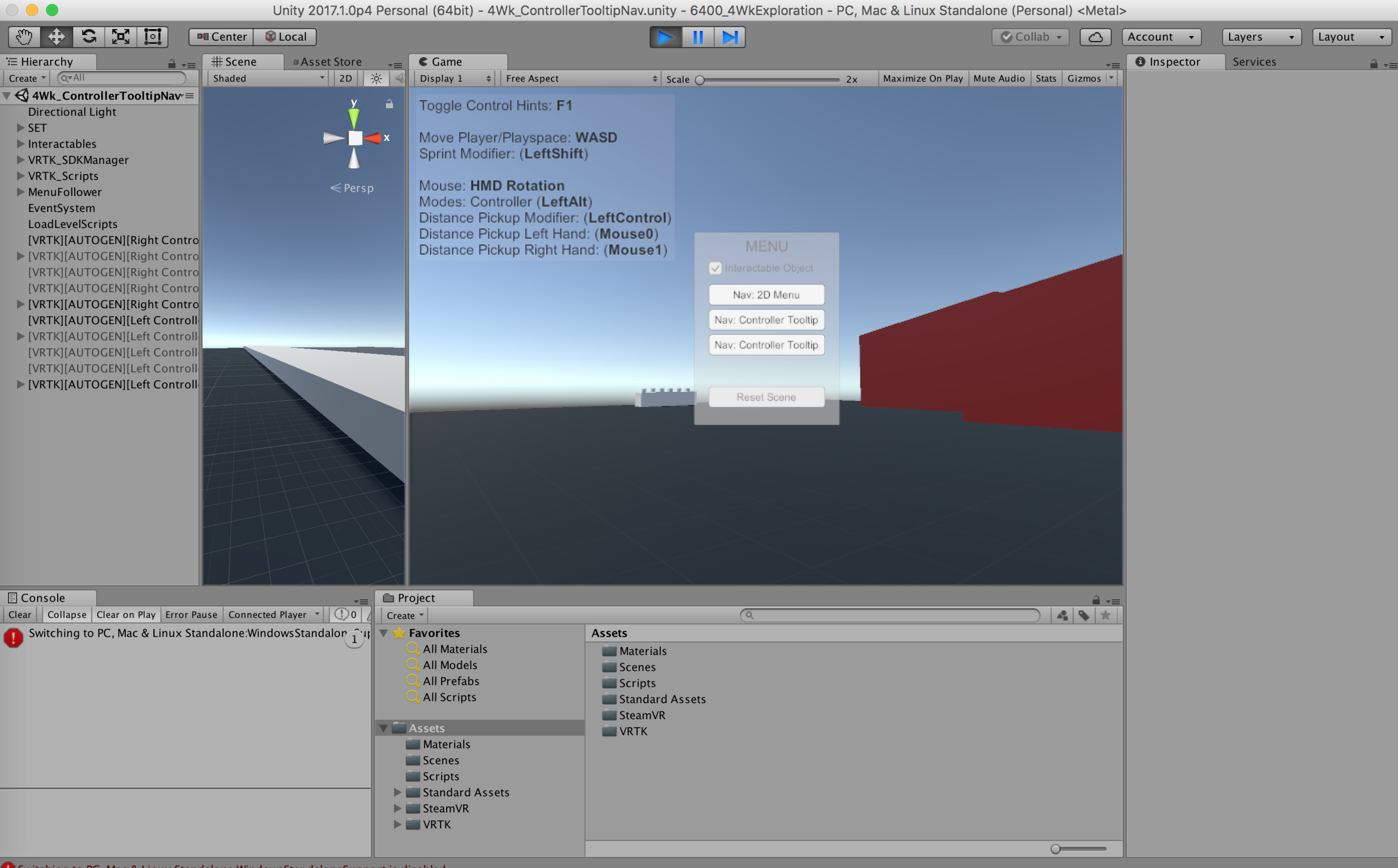The image size is (1398, 868).
Task: Toggle Stats overlay
Action: coord(1045,78)
